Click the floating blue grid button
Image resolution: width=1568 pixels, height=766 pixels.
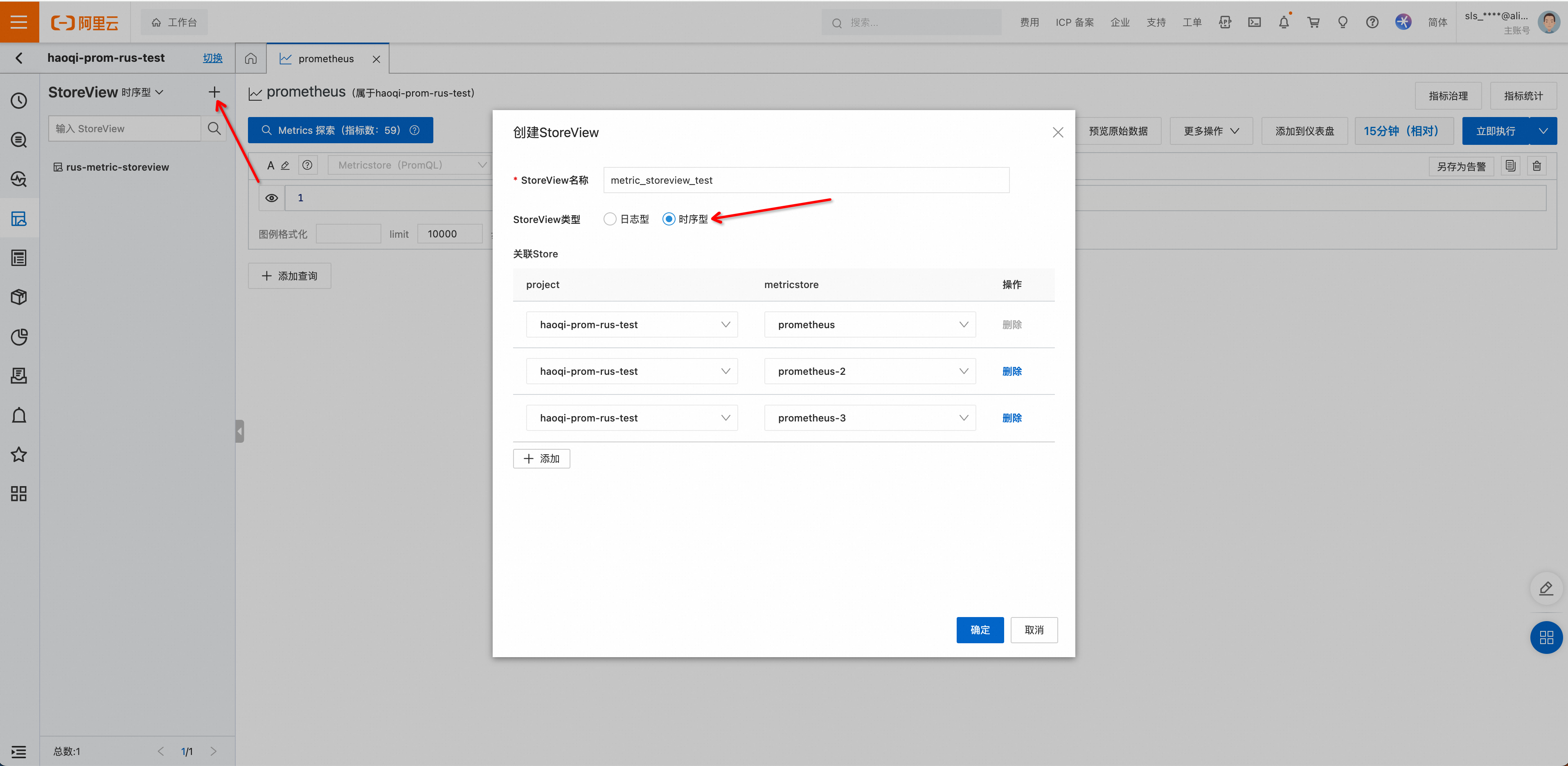coord(1546,638)
